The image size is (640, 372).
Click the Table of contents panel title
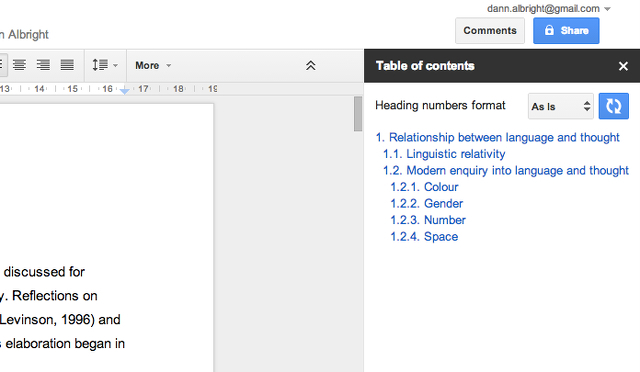[425, 66]
